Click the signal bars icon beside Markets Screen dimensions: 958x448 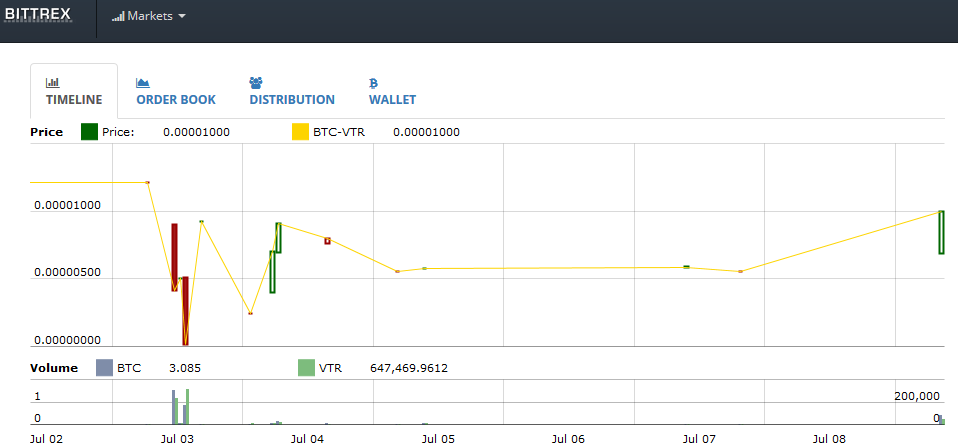[x=118, y=17]
